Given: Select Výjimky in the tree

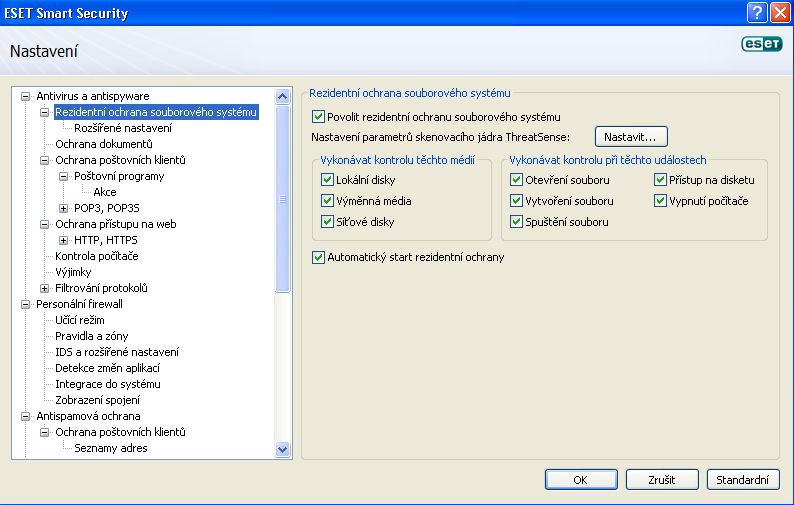Looking at the screenshot, I should (x=73, y=273).
